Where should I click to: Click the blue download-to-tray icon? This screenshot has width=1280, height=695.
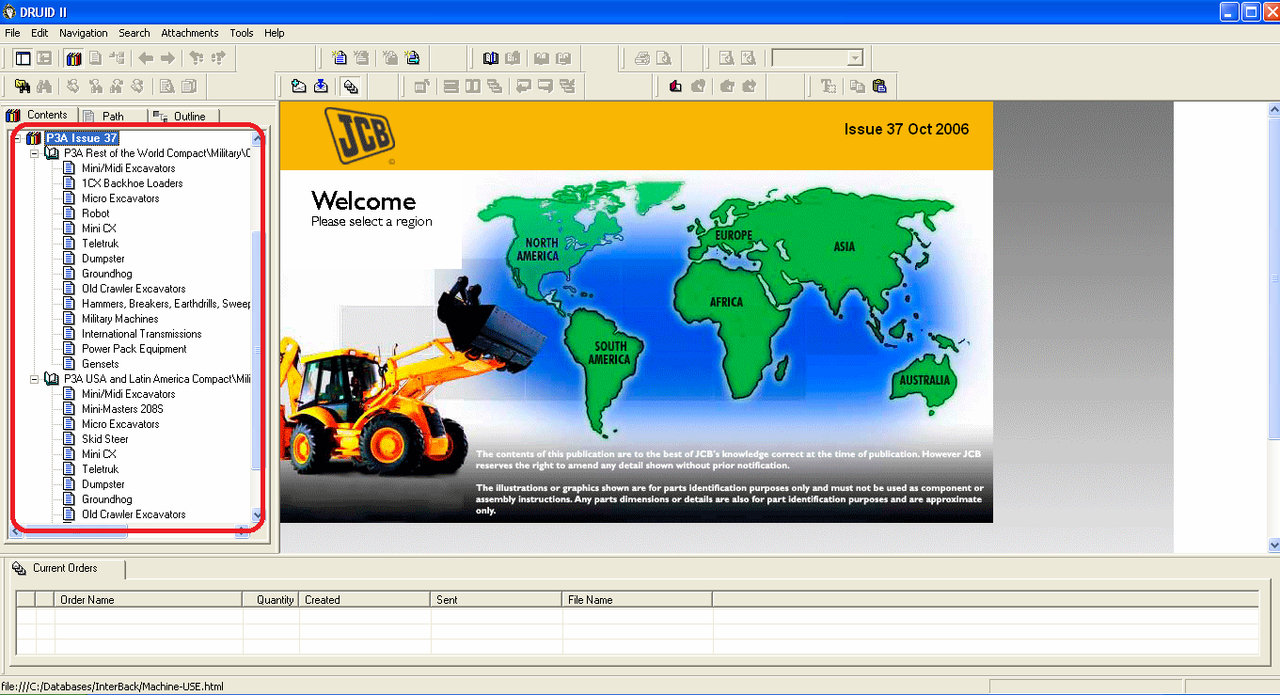[x=321, y=86]
